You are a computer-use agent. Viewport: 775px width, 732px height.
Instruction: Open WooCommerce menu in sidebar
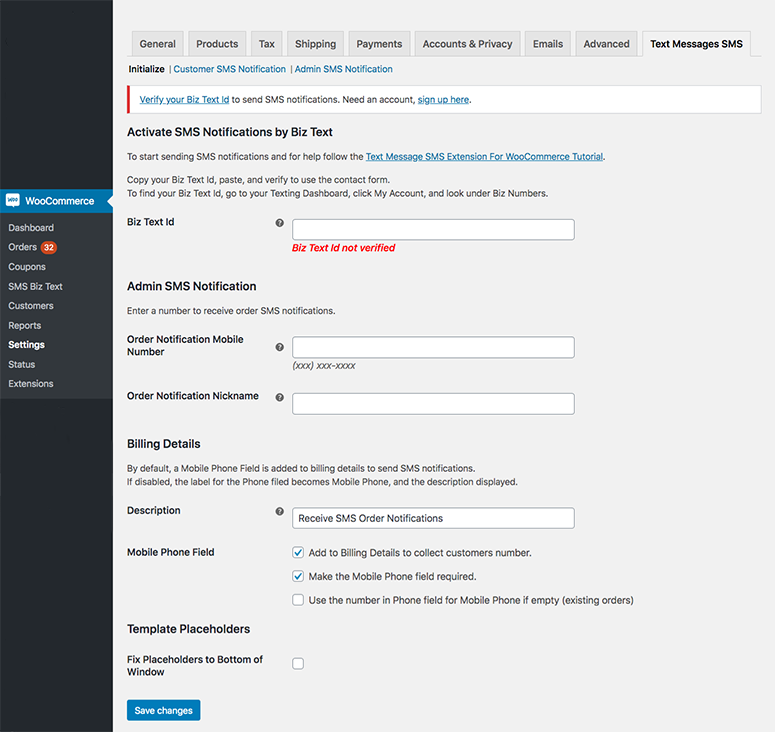[56, 201]
